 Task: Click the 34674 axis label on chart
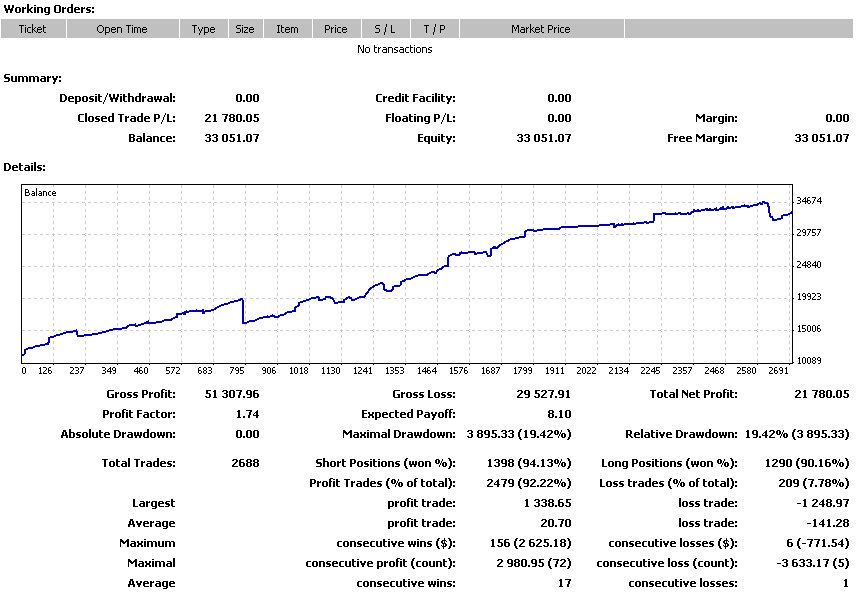809,201
